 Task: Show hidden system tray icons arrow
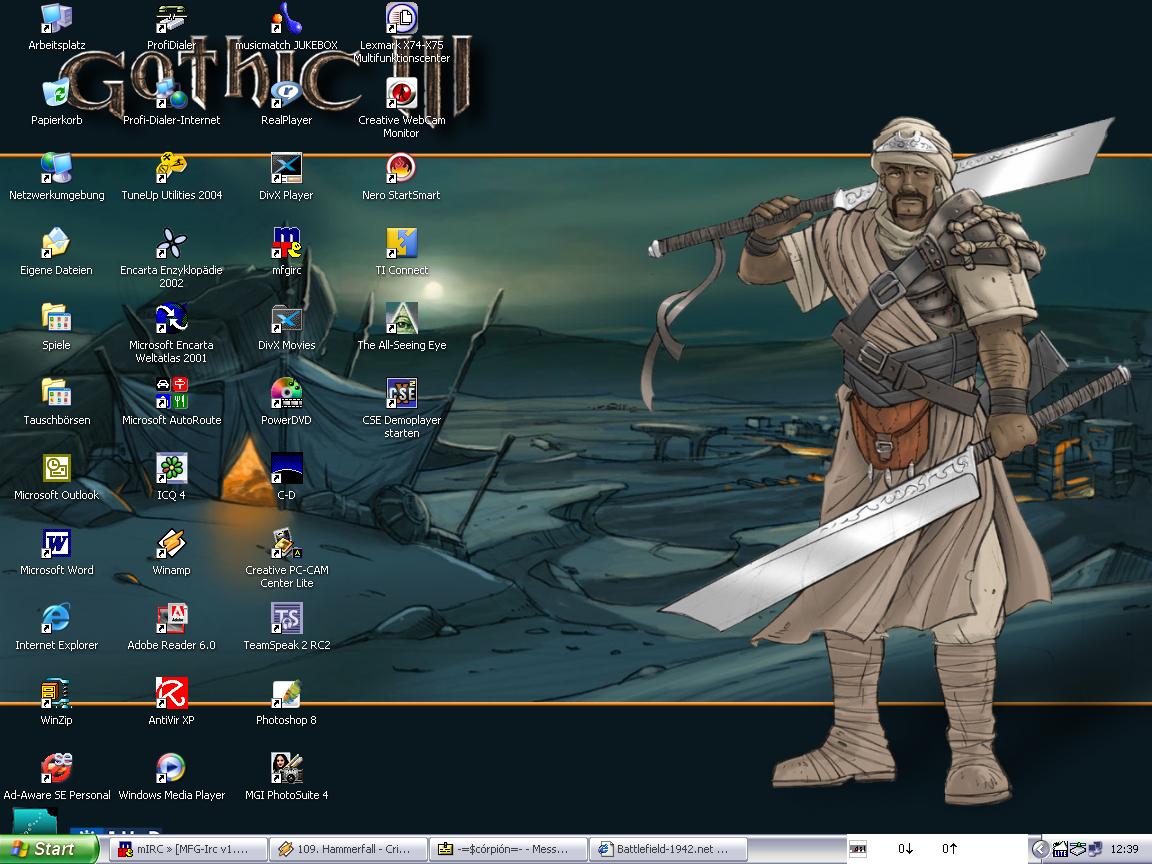click(x=1040, y=849)
